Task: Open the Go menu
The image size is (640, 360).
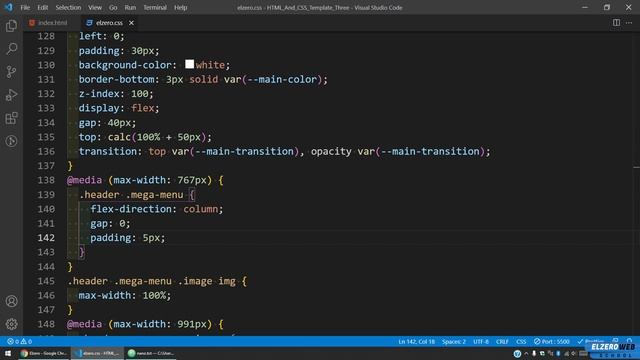Action: [113, 7]
